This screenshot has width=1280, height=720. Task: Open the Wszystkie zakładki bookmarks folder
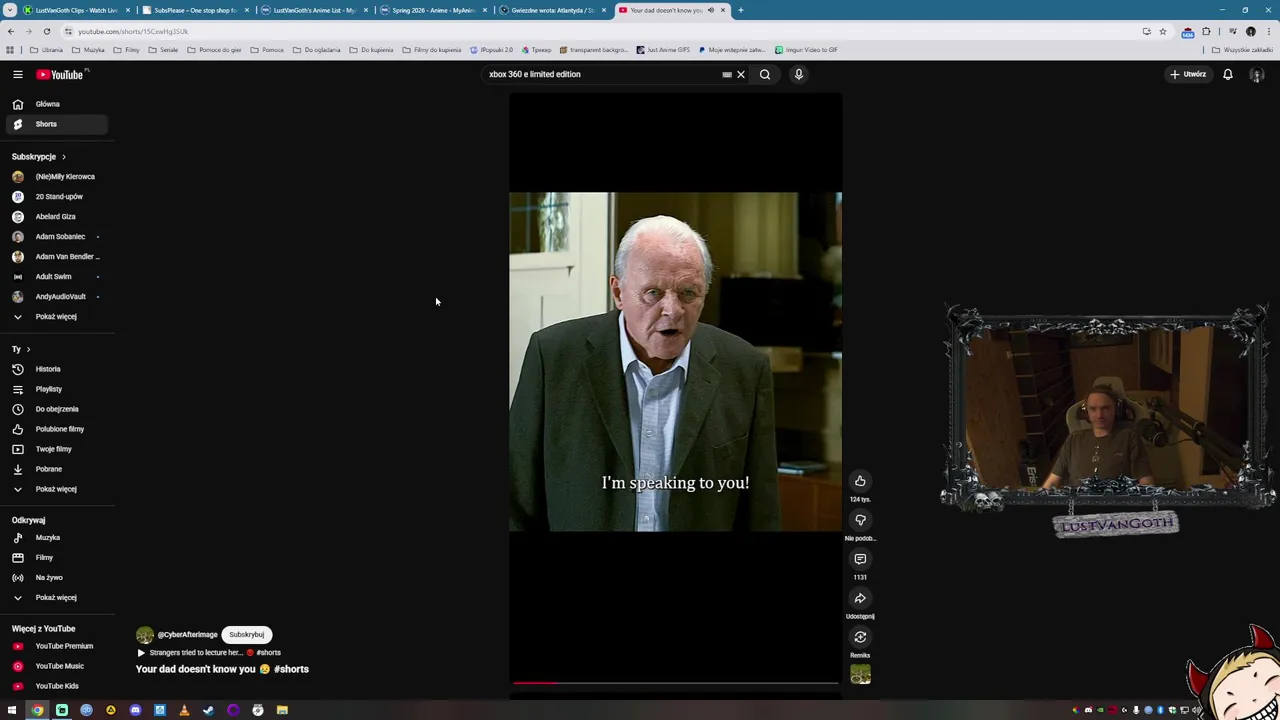click(1244, 49)
